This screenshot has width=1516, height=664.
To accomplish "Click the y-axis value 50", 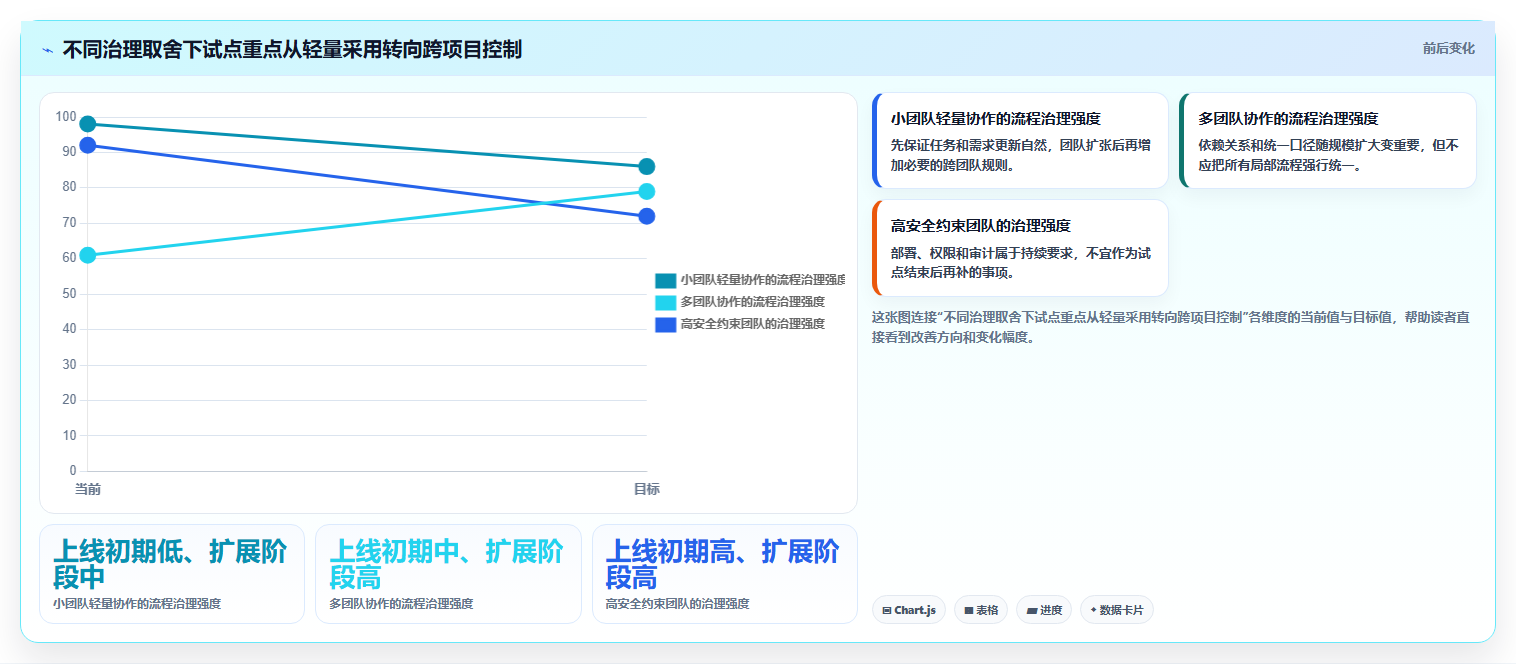I will click(x=69, y=294).
